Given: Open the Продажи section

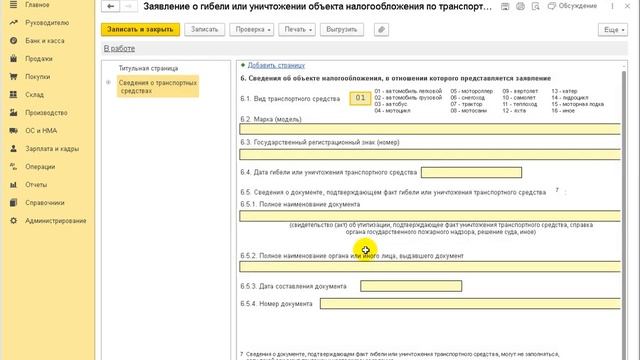Looking at the screenshot, I should 39,59.
